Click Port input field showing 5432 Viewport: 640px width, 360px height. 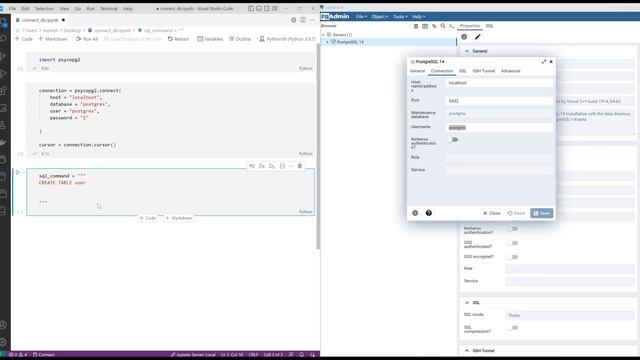pos(499,101)
